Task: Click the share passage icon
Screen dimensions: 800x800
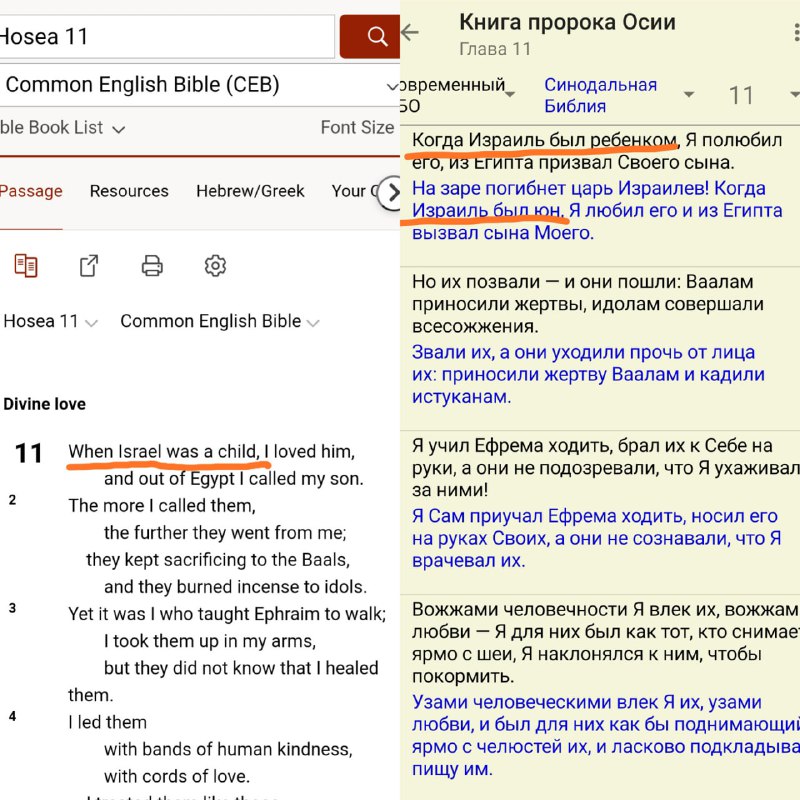Action: tap(89, 265)
